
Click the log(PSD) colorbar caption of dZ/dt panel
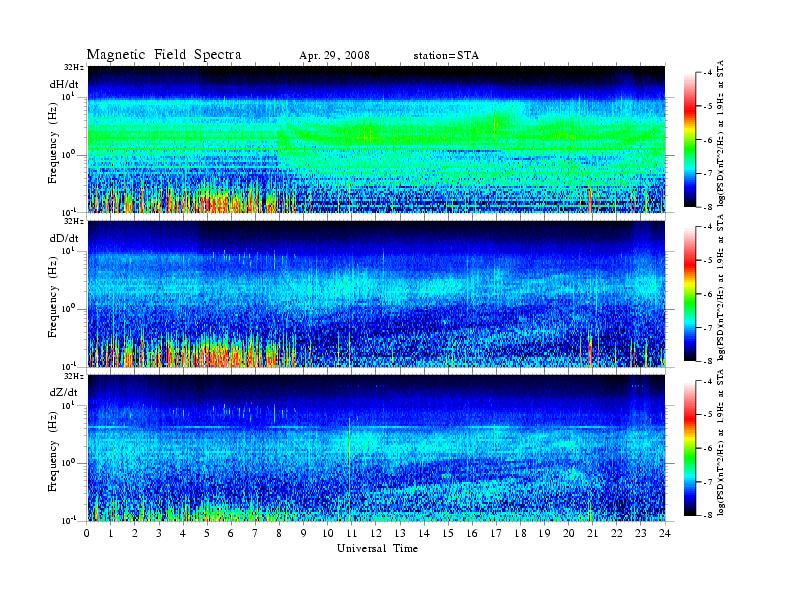(721, 442)
